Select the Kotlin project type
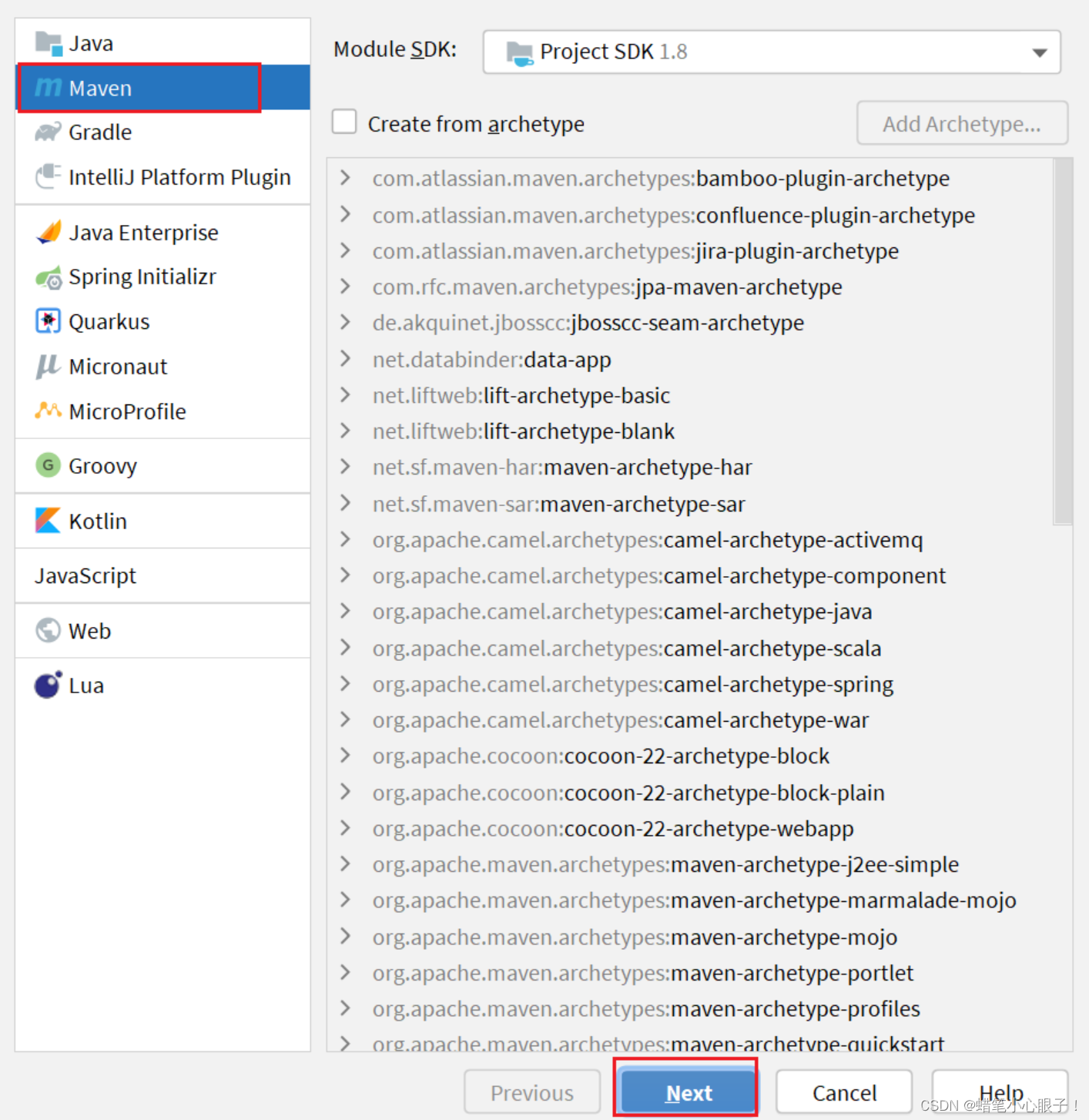Viewport: 1089px width, 1120px height. tap(98, 521)
